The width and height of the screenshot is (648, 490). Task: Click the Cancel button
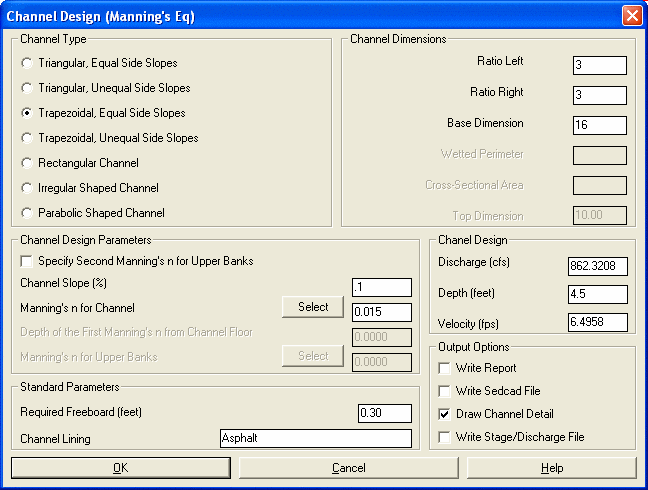coord(349,468)
